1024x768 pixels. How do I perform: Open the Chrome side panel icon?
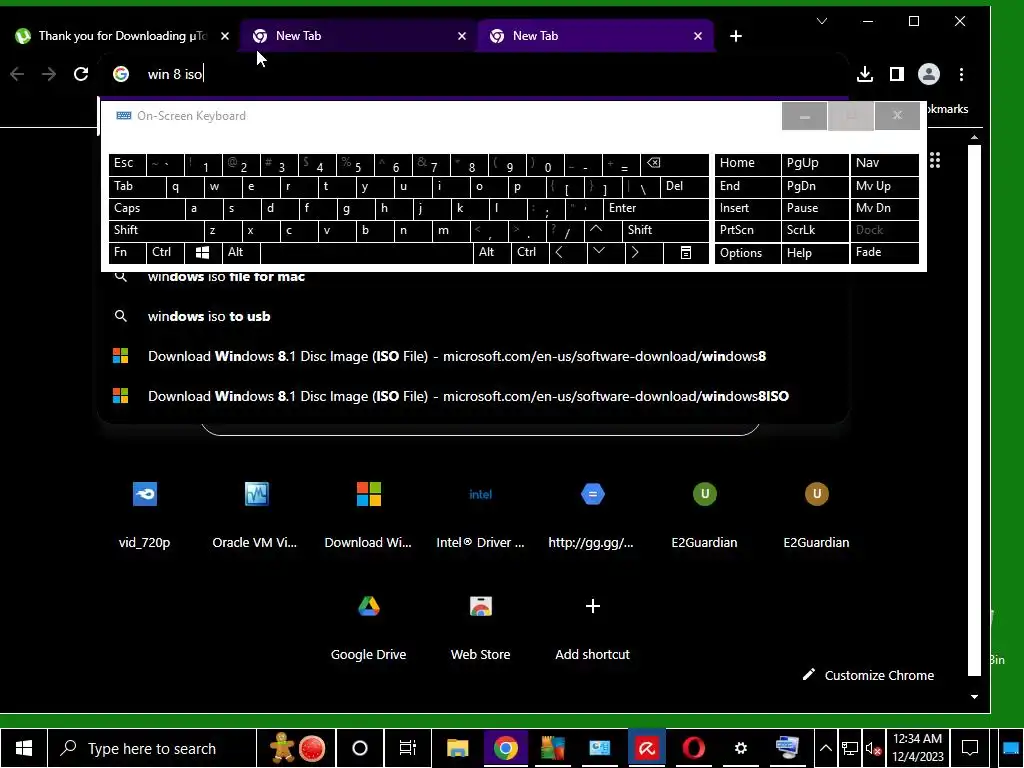pos(897,74)
